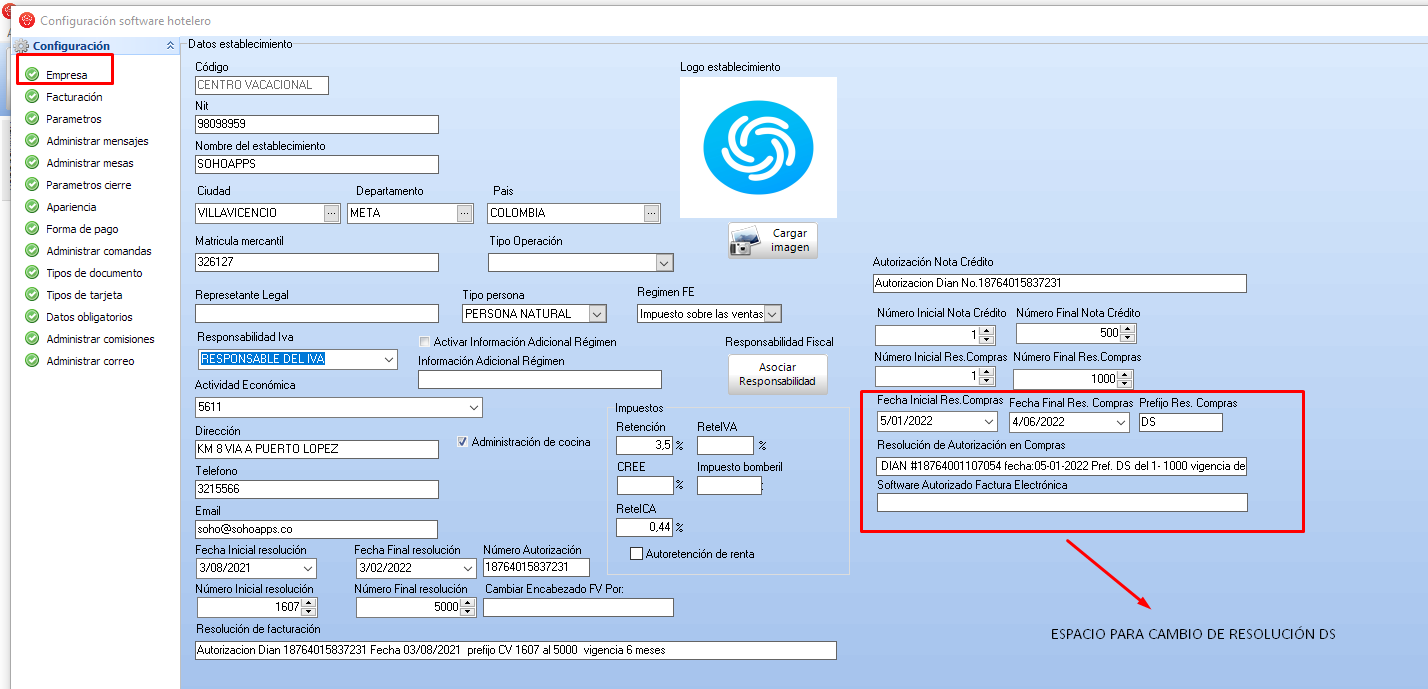Screen dimensions: 1428x689
Task: Click the Asociar Responsabilidad button
Action: click(x=777, y=374)
